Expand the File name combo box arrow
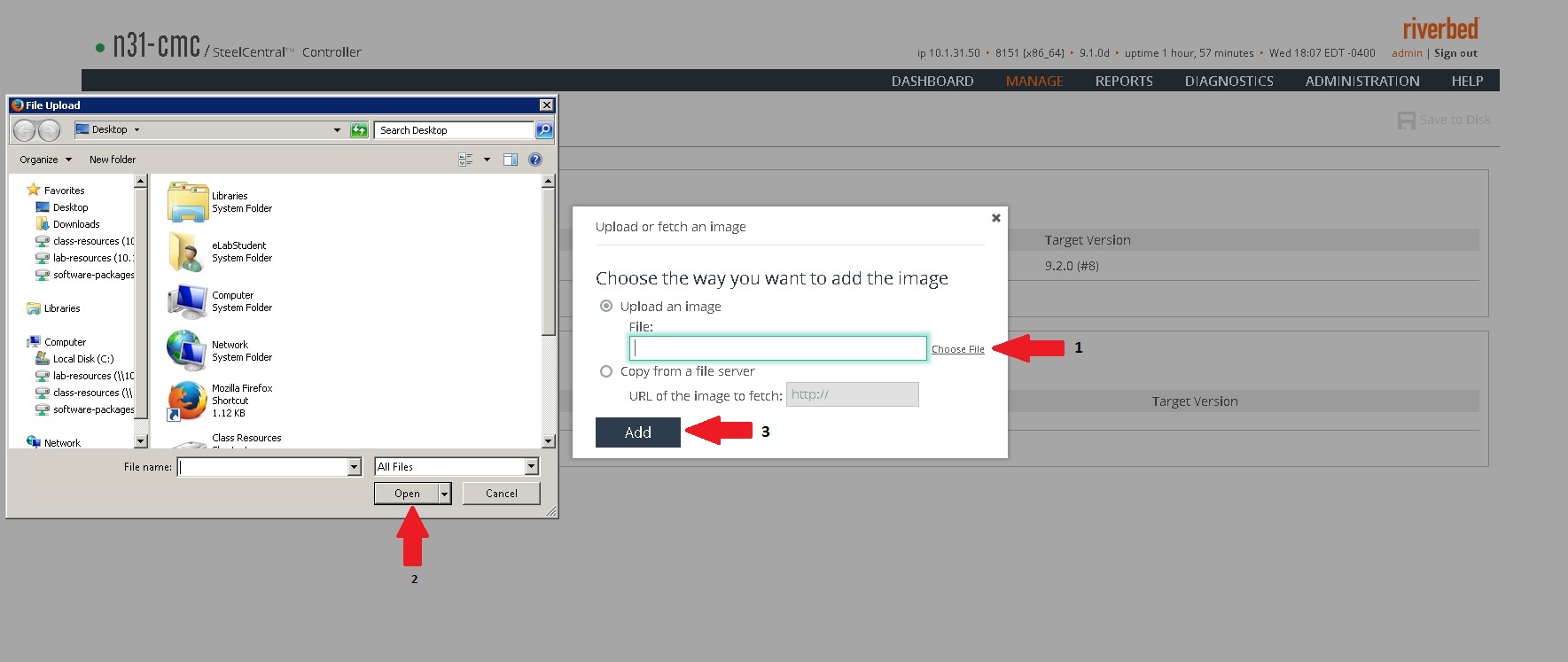 tap(354, 467)
